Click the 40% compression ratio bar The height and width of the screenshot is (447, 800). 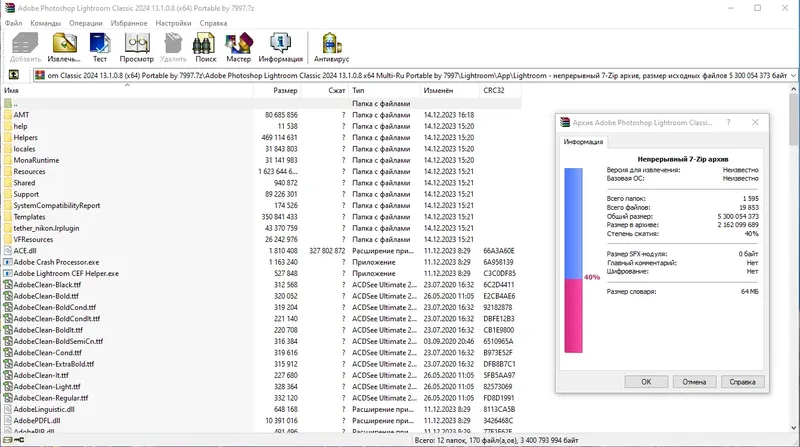pos(573,260)
